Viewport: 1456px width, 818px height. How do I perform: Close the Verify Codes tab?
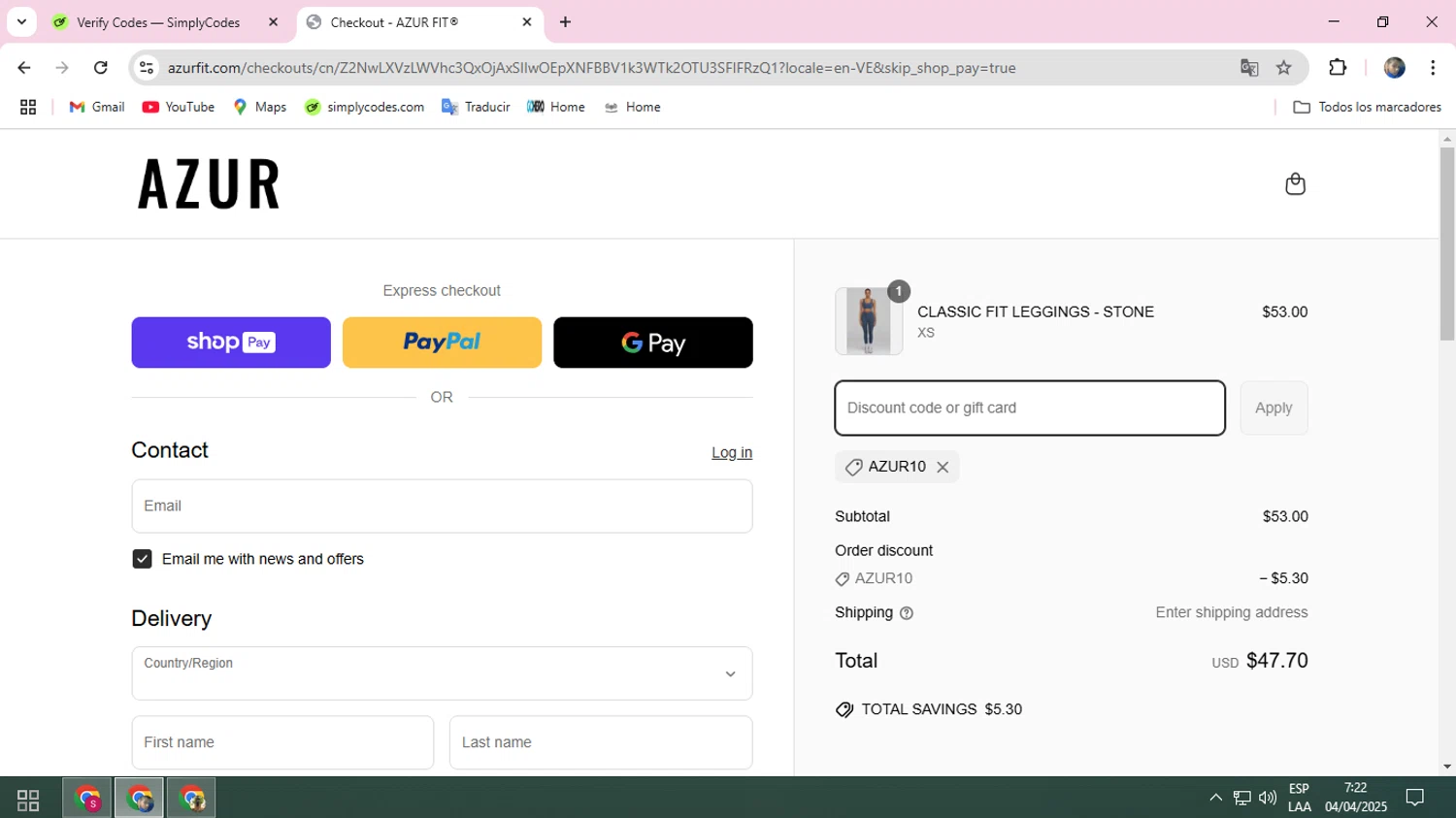(273, 22)
